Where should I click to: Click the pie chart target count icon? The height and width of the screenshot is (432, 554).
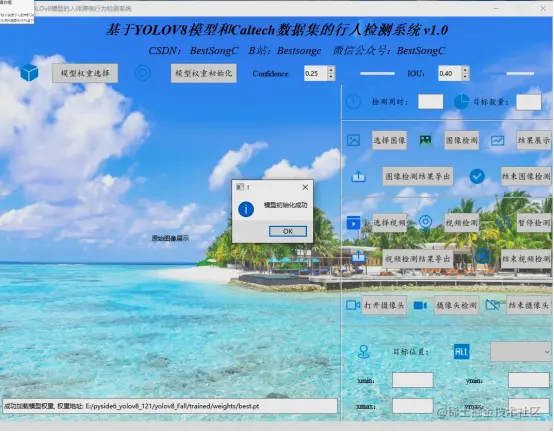(461, 102)
